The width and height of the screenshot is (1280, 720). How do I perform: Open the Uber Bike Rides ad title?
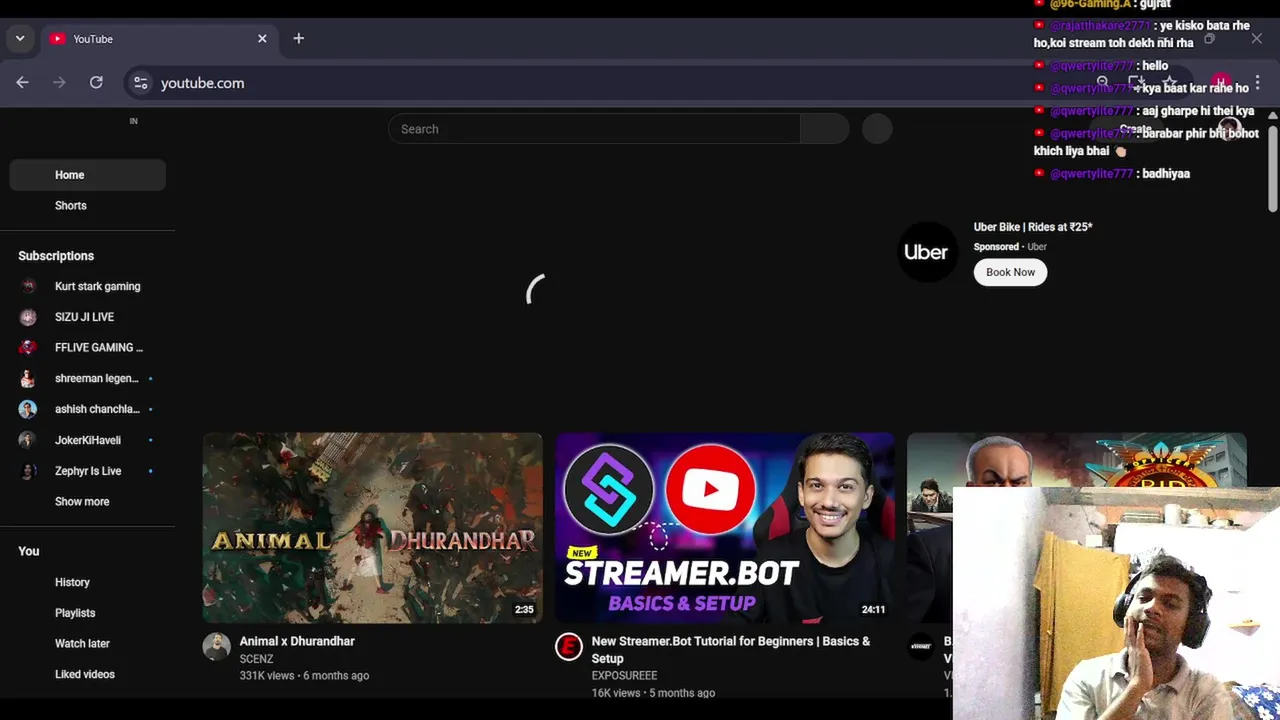tap(1033, 227)
